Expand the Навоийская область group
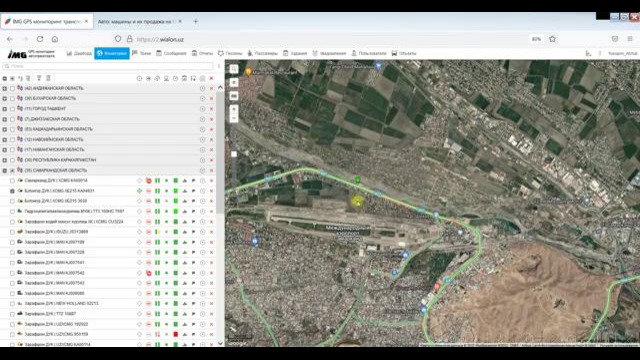 click(x=4, y=140)
